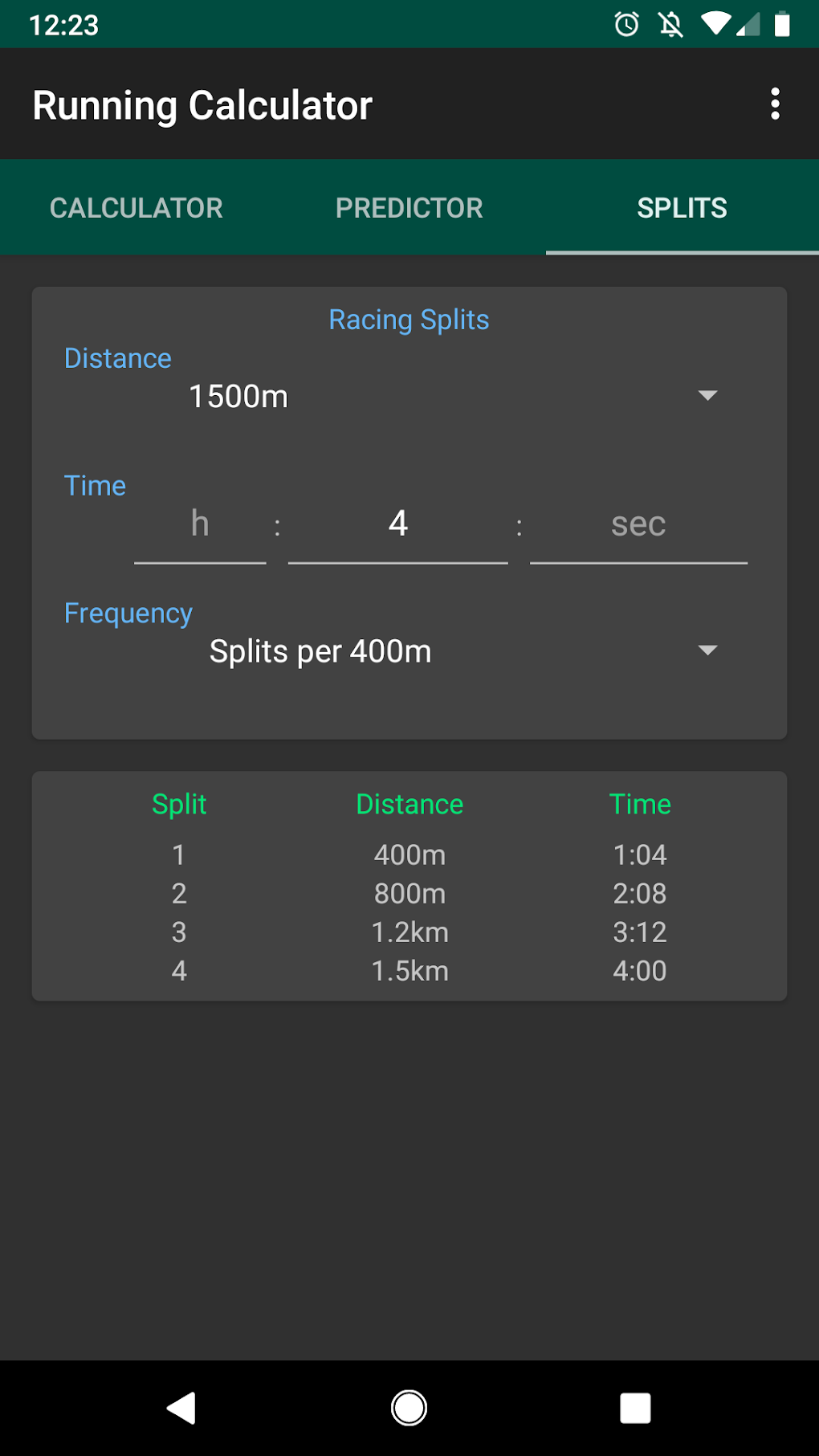Select the Splits tab

coord(682,208)
